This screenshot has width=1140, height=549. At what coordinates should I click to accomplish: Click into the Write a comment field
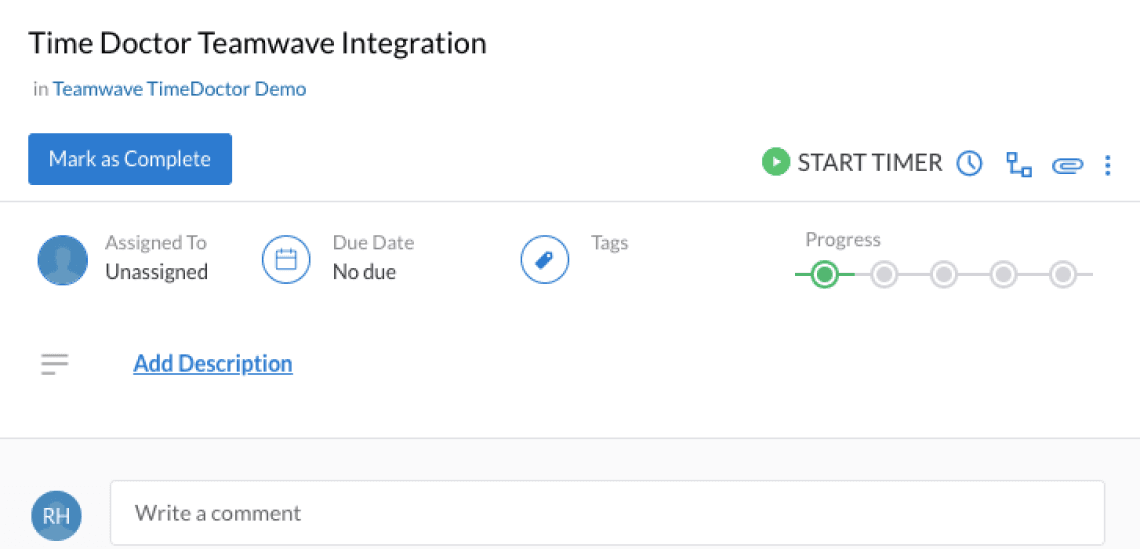pyautogui.click(x=607, y=513)
